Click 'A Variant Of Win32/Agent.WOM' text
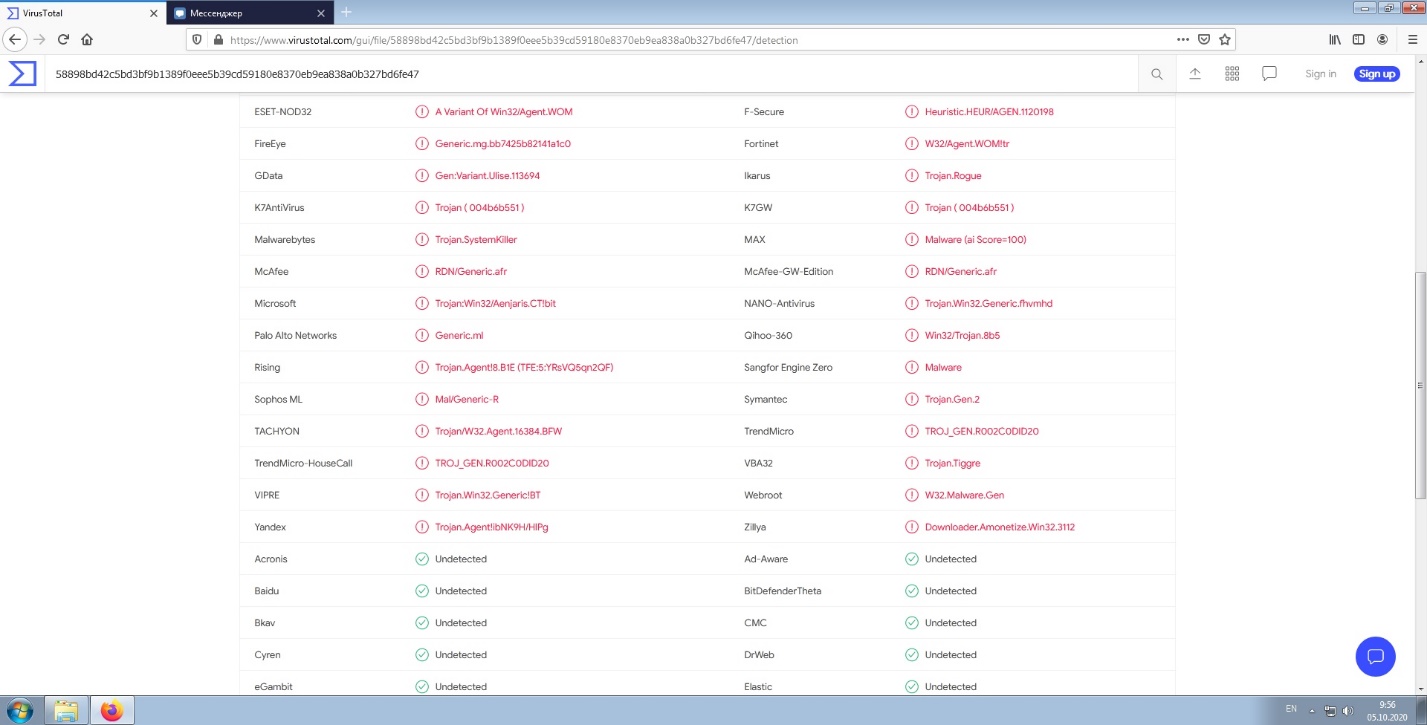The image size is (1427, 725). (x=504, y=112)
